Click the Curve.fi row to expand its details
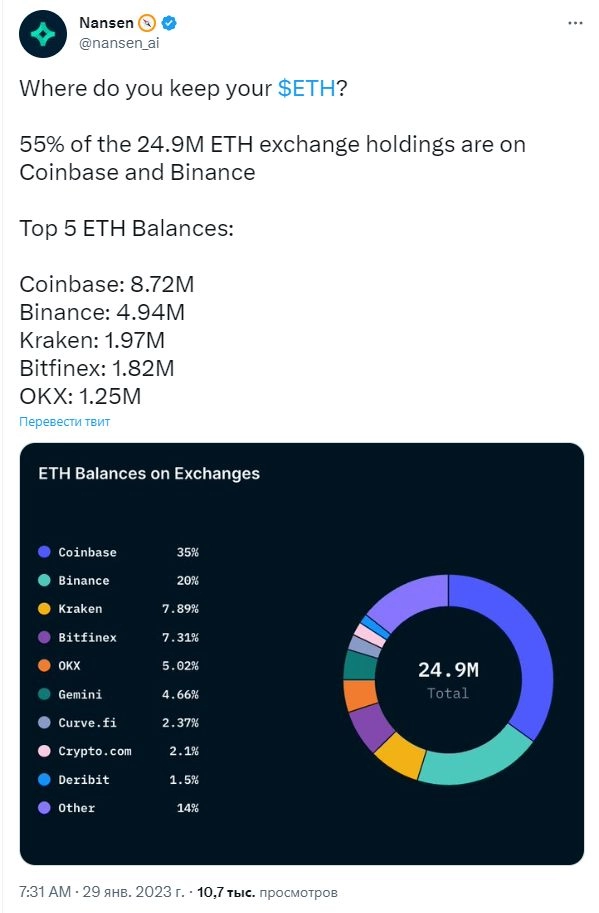 pyautogui.click(x=86, y=723)
